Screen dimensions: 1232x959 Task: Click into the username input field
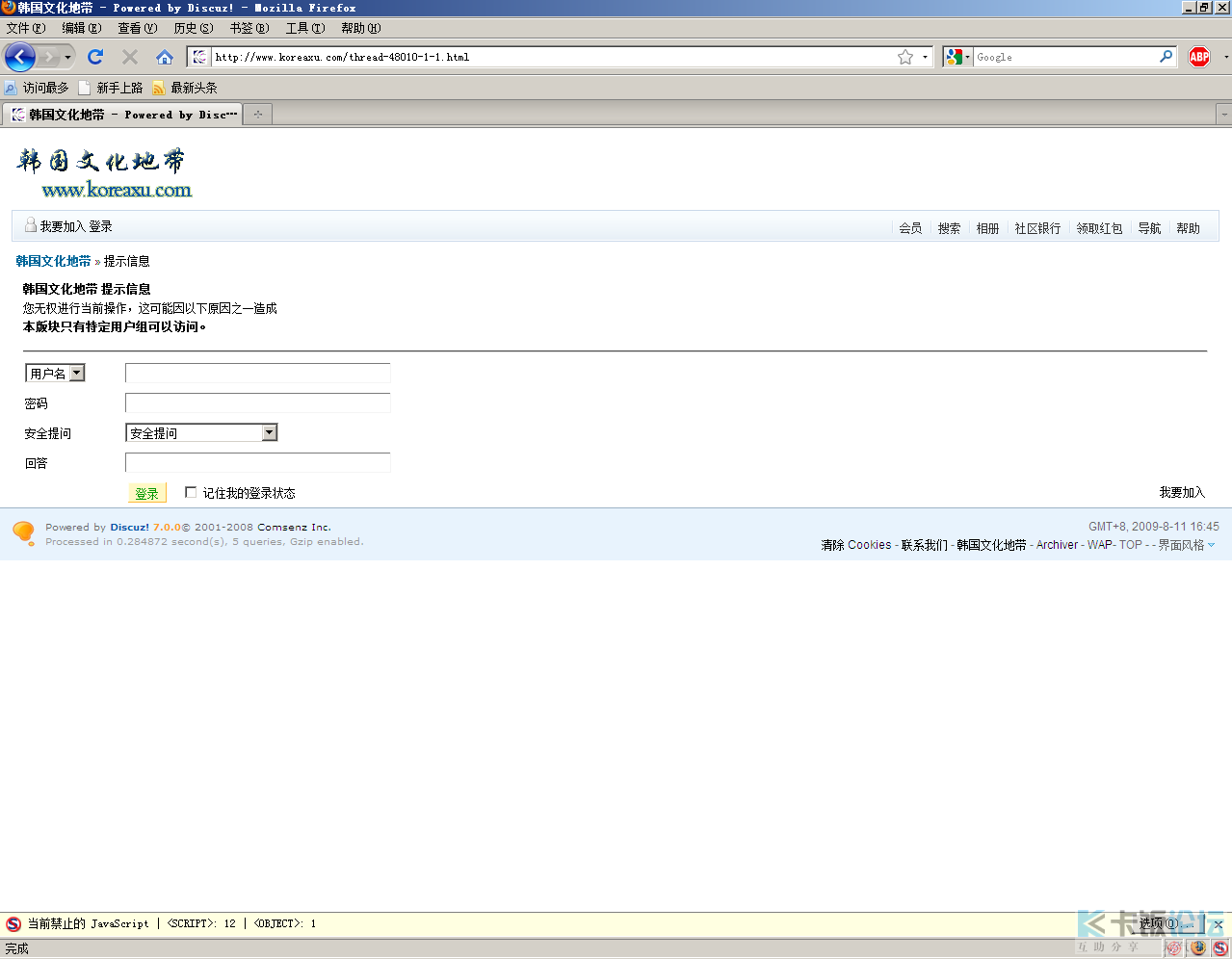tap(258, 373)
